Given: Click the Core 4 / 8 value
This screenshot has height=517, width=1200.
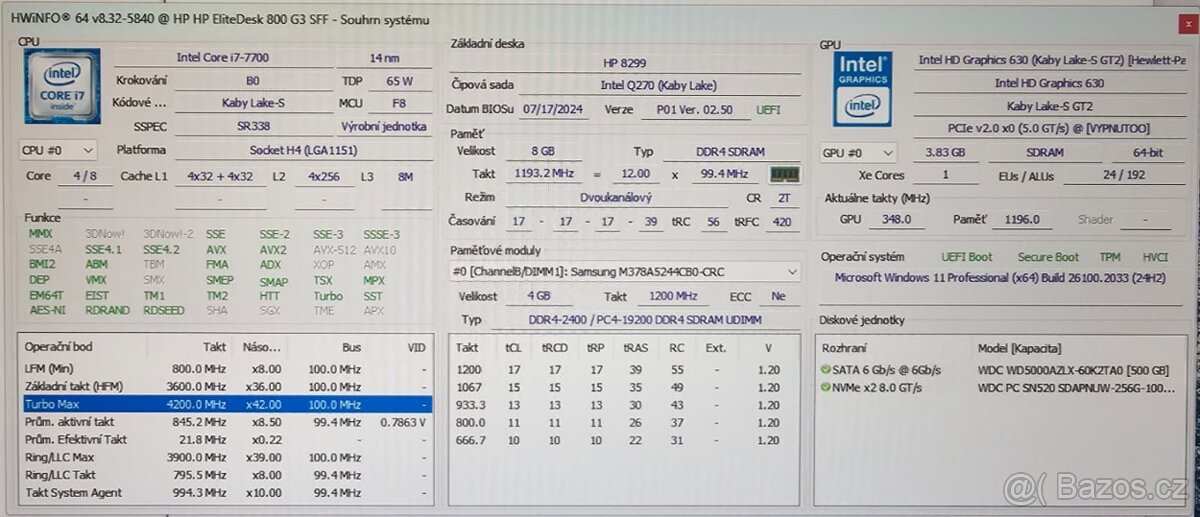Looking at the screenshot, I should (x=85, y=176).
